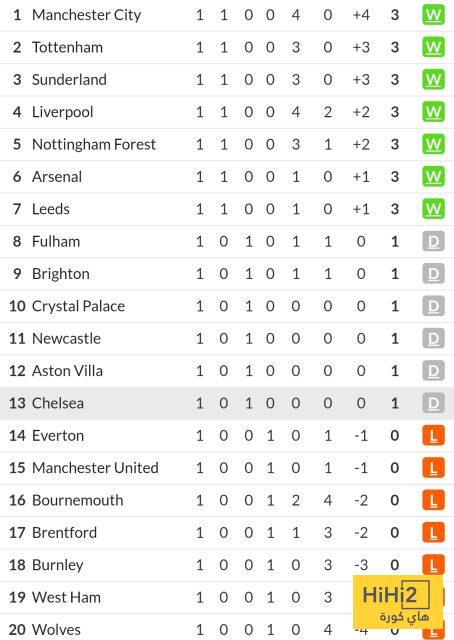Viewport: 454px width, 640px height.
Task: Open the Crystal Palace team name
Action: click(78, 307)
